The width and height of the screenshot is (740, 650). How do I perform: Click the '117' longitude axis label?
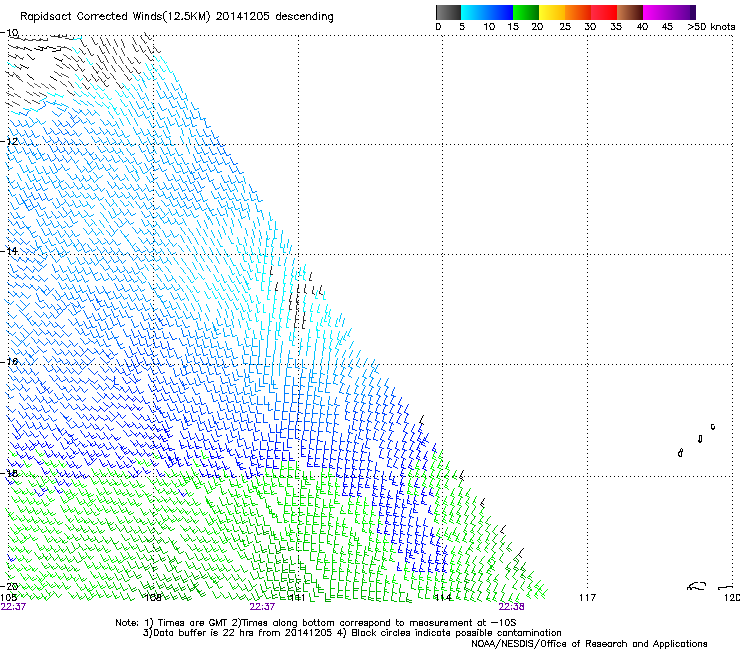coord(587,598)
